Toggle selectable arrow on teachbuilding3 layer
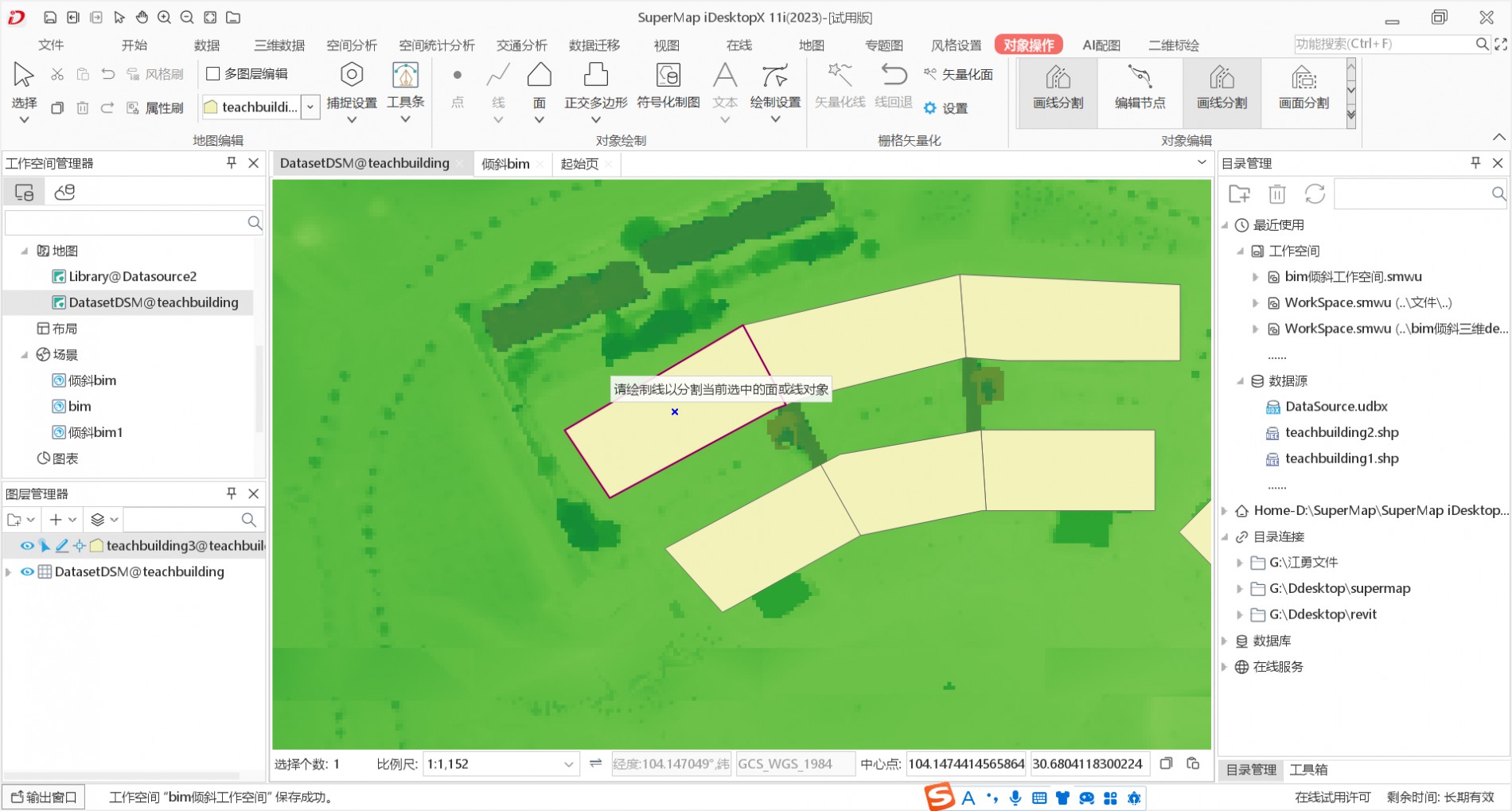 [x=45, y=545]
